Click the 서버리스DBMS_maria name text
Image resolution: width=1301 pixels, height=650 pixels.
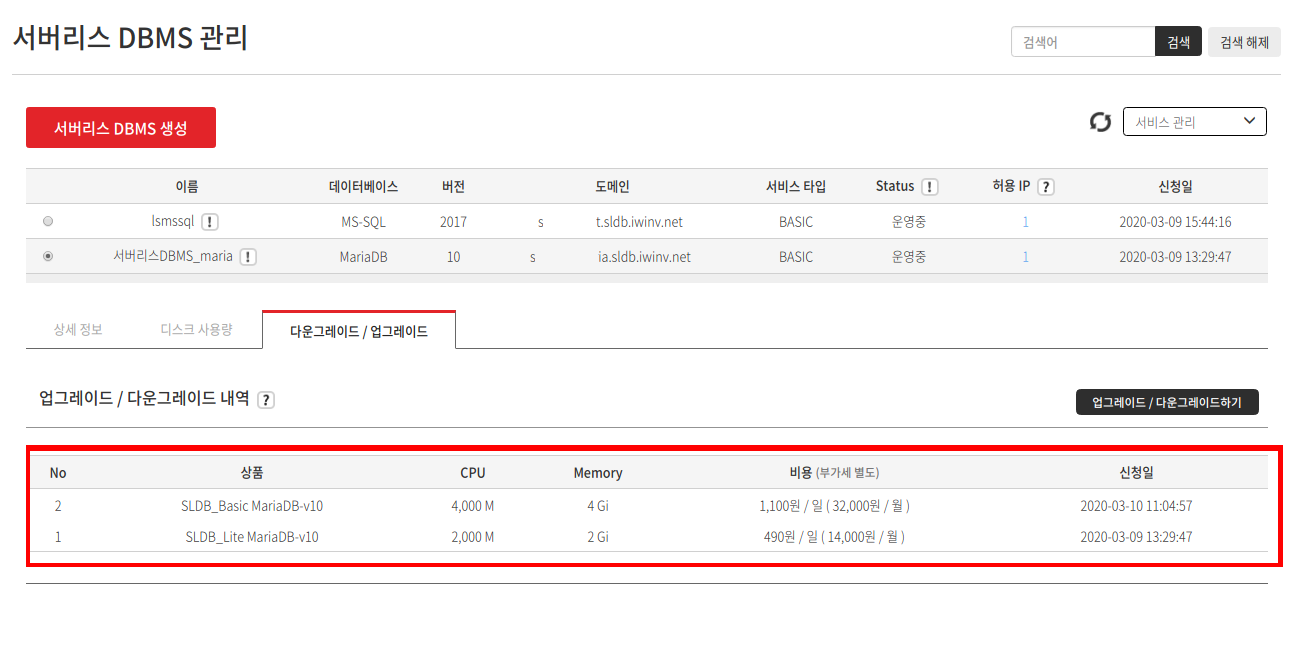pyautogui.click(x=173, y=256)
